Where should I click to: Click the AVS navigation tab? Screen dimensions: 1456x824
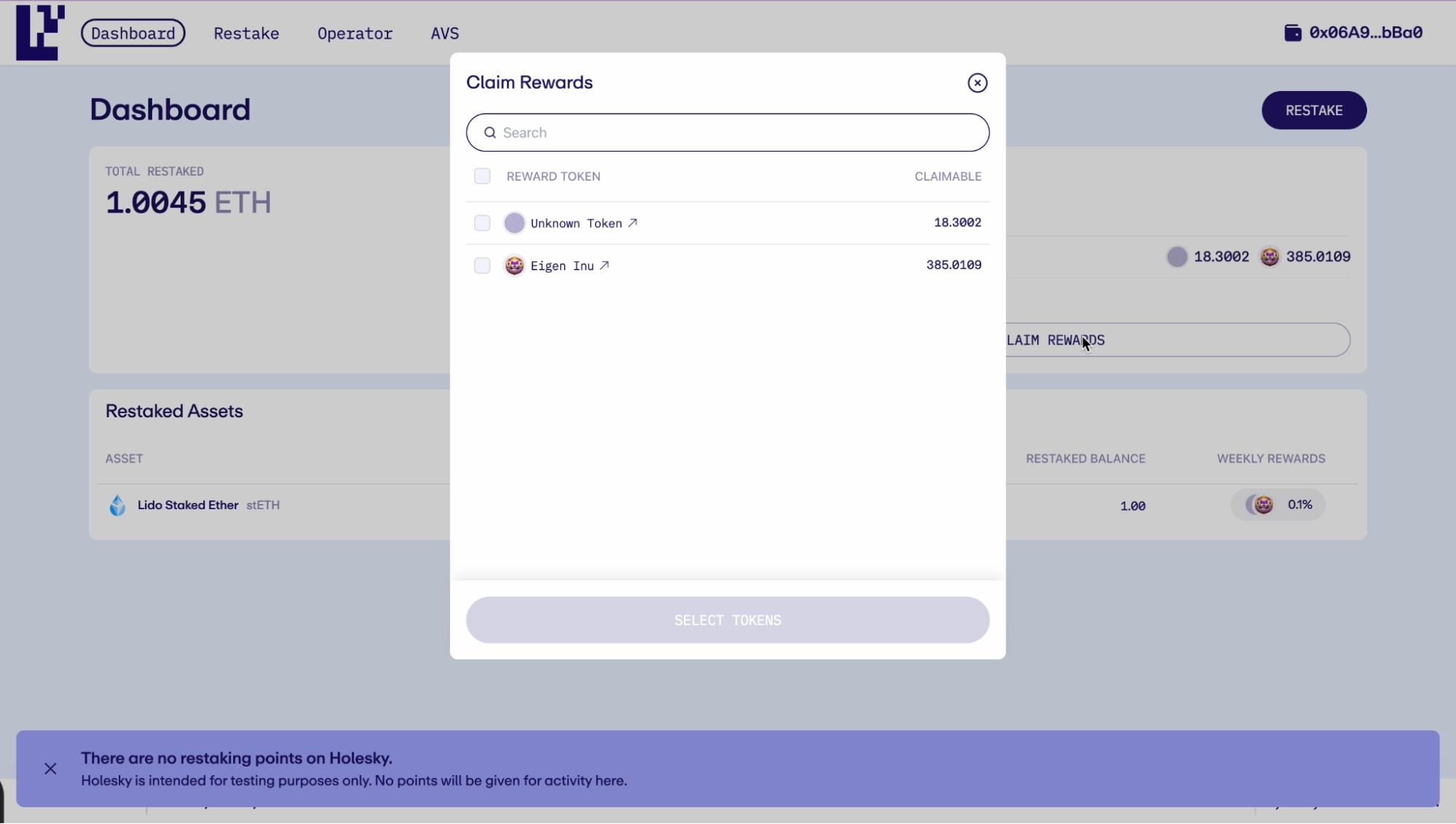pos(444,33)
